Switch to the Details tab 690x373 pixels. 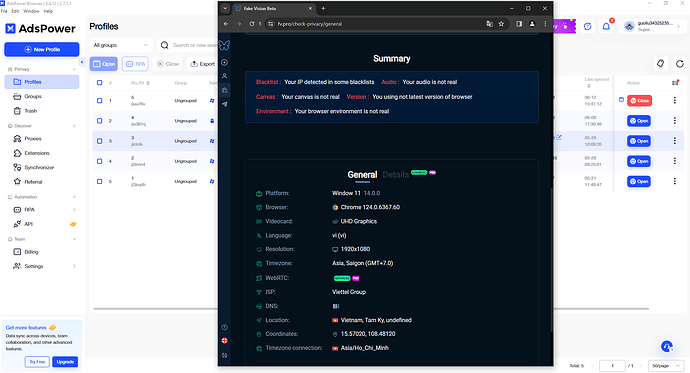pos(396,175)
